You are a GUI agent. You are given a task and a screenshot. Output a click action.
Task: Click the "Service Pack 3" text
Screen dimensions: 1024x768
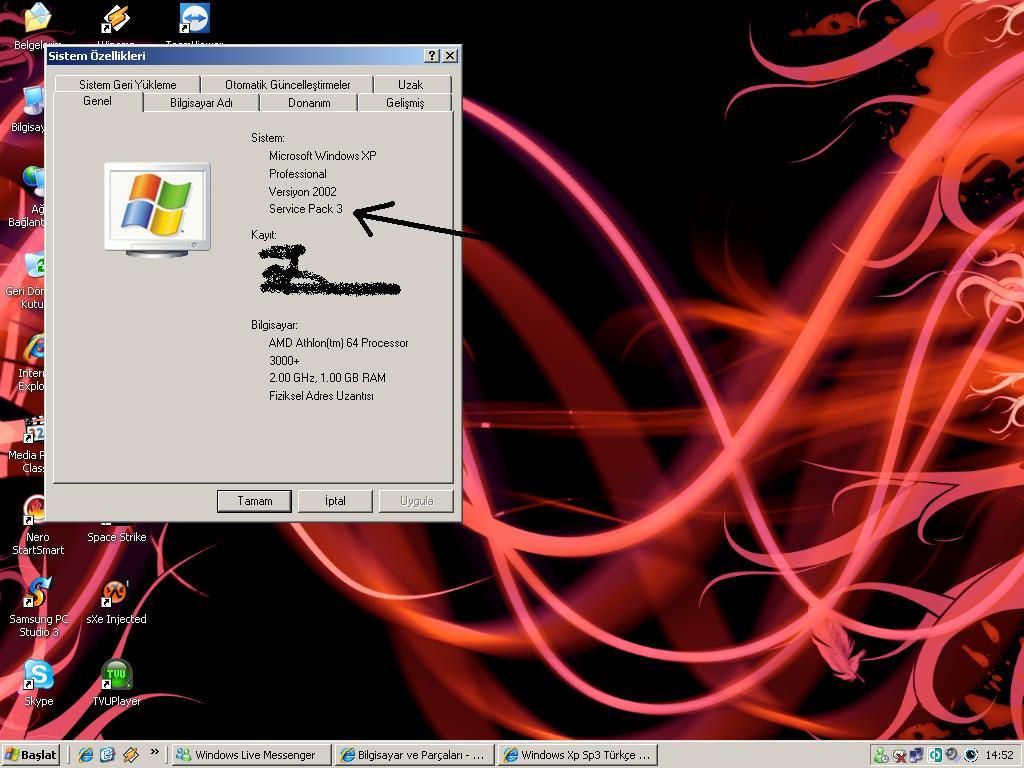[306, 208]
